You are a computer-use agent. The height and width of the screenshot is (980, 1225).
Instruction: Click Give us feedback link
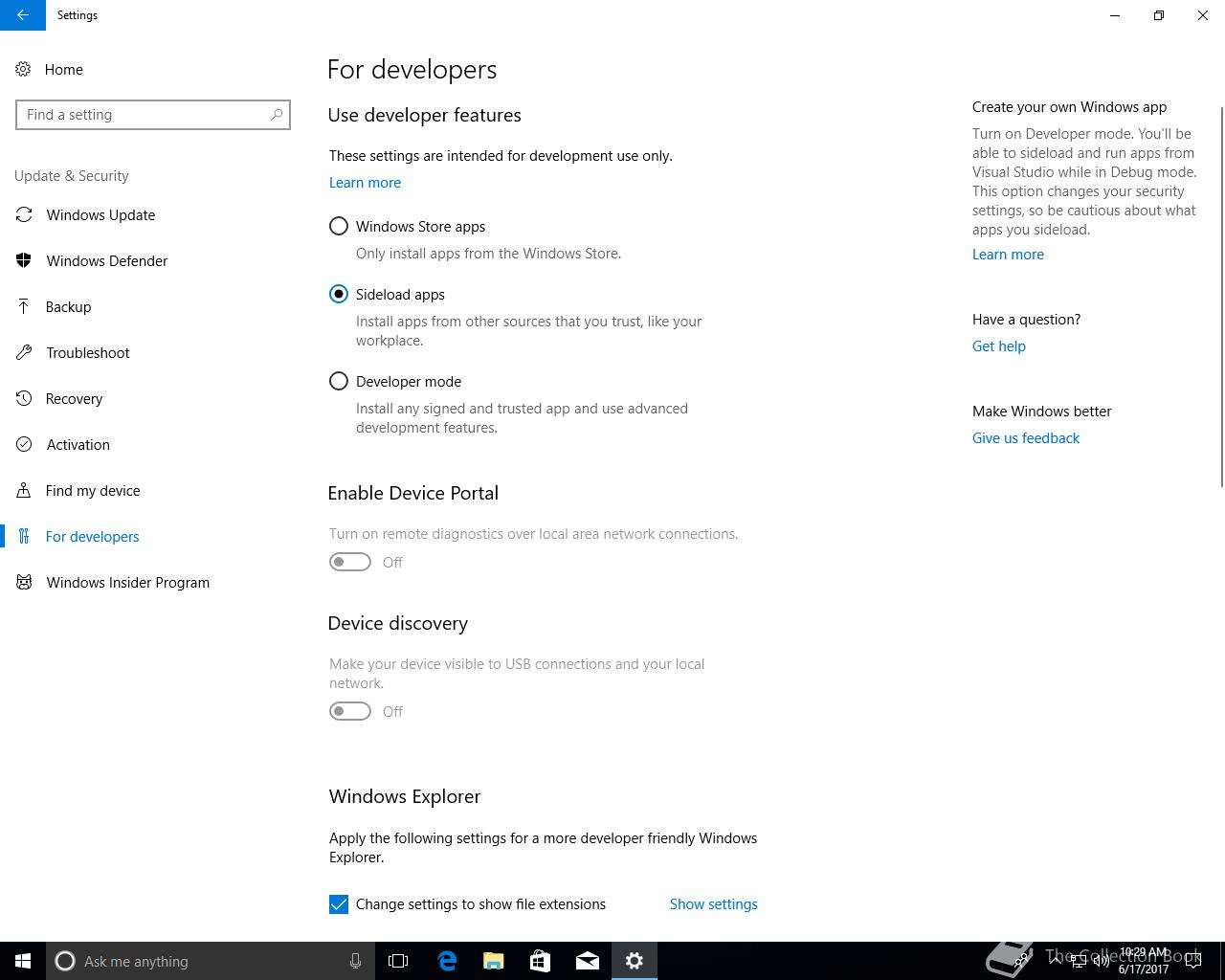(1025, 438)
